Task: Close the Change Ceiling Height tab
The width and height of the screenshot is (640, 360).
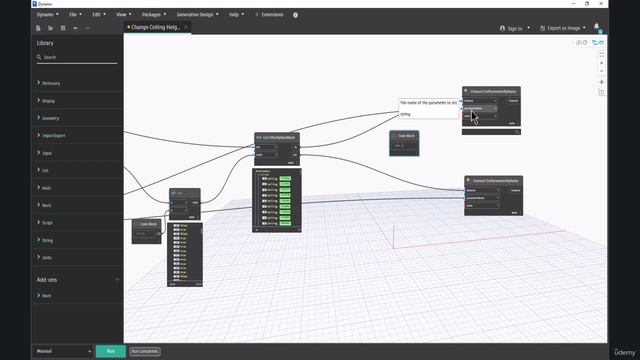Action: click(186, 27)
